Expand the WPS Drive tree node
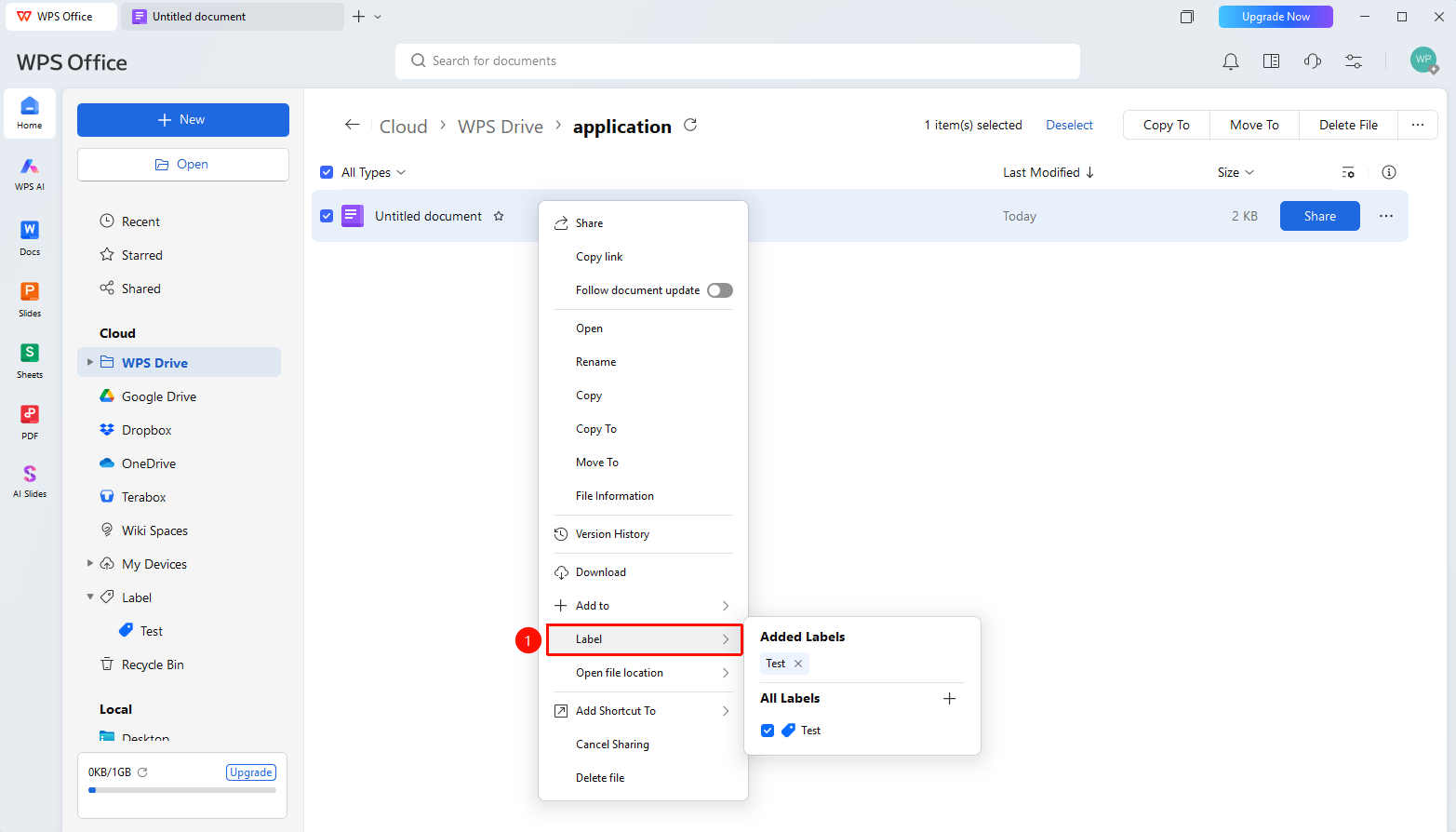Viewport: 1456px width, 832px height. click(90, 362)
